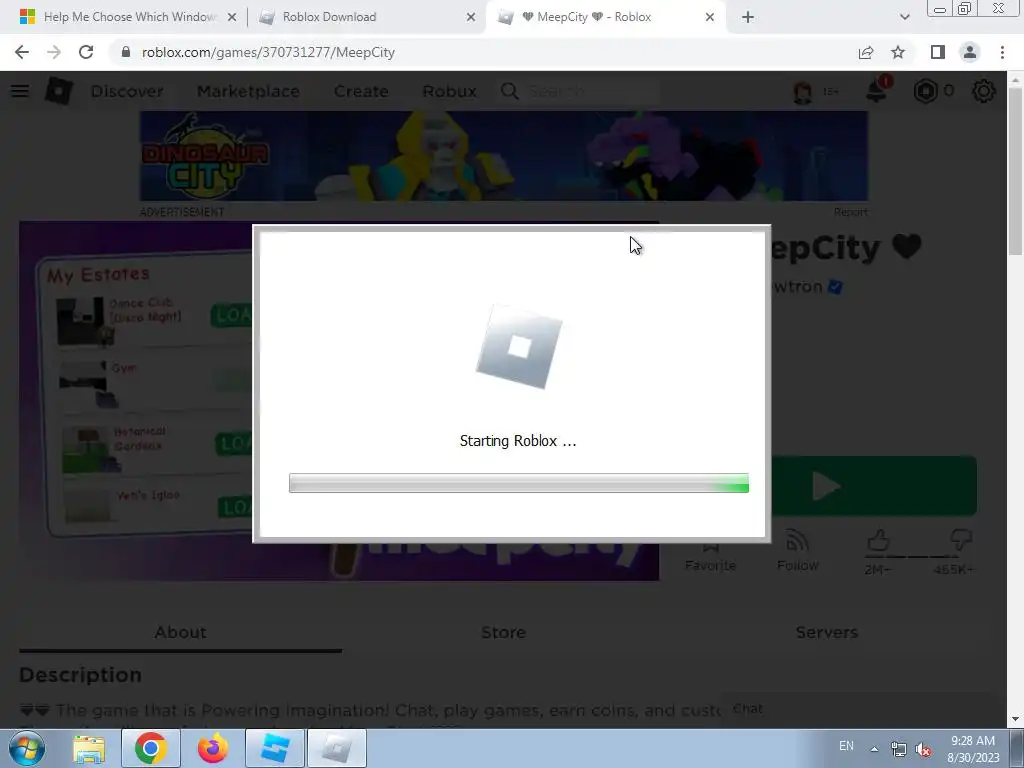This screenshot has height=768, width=1024.
Task: Open File Explorer from the taskbar
Action: pos(89,748)
